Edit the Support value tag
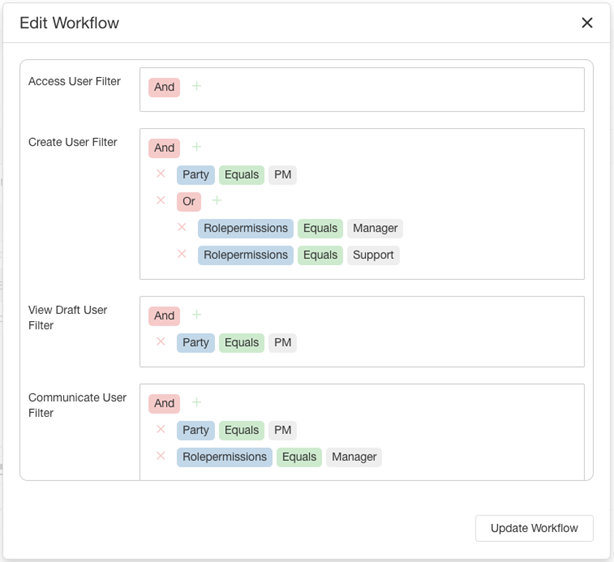The height and width of the screenshot is (562, 614). coord(373,255)
